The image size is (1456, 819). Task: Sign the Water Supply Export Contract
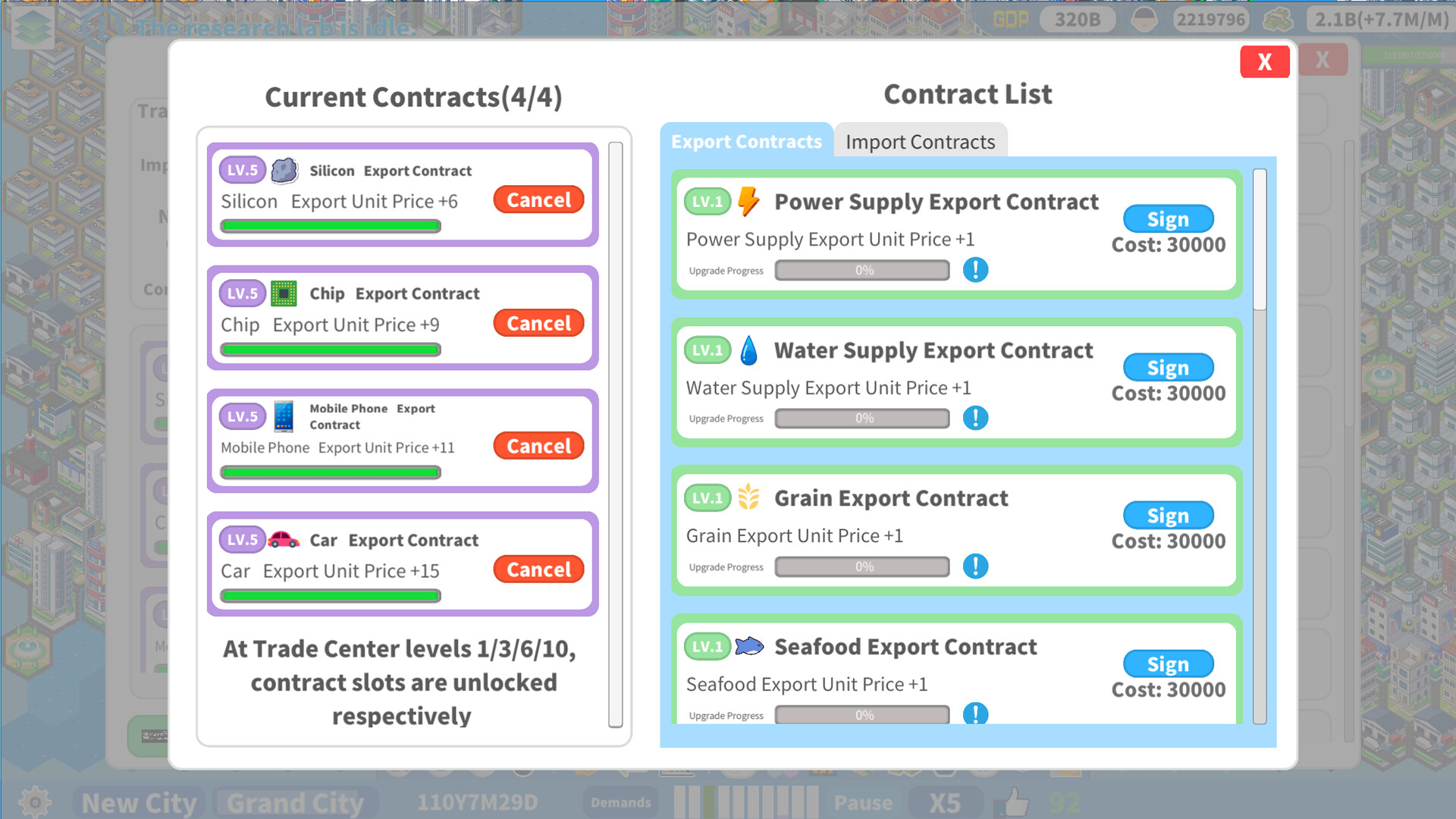point(1168,368)
